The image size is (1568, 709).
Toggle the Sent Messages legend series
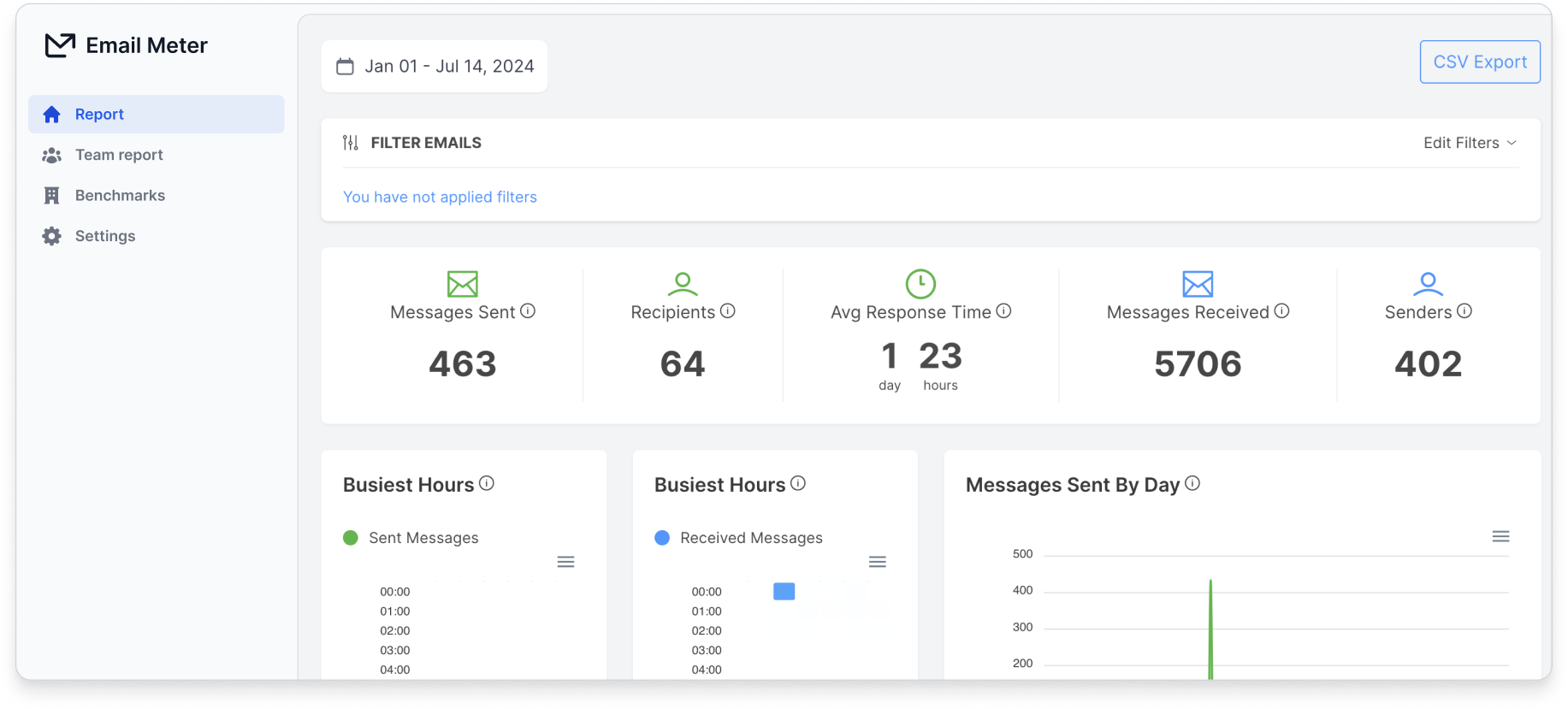(411, 538)
